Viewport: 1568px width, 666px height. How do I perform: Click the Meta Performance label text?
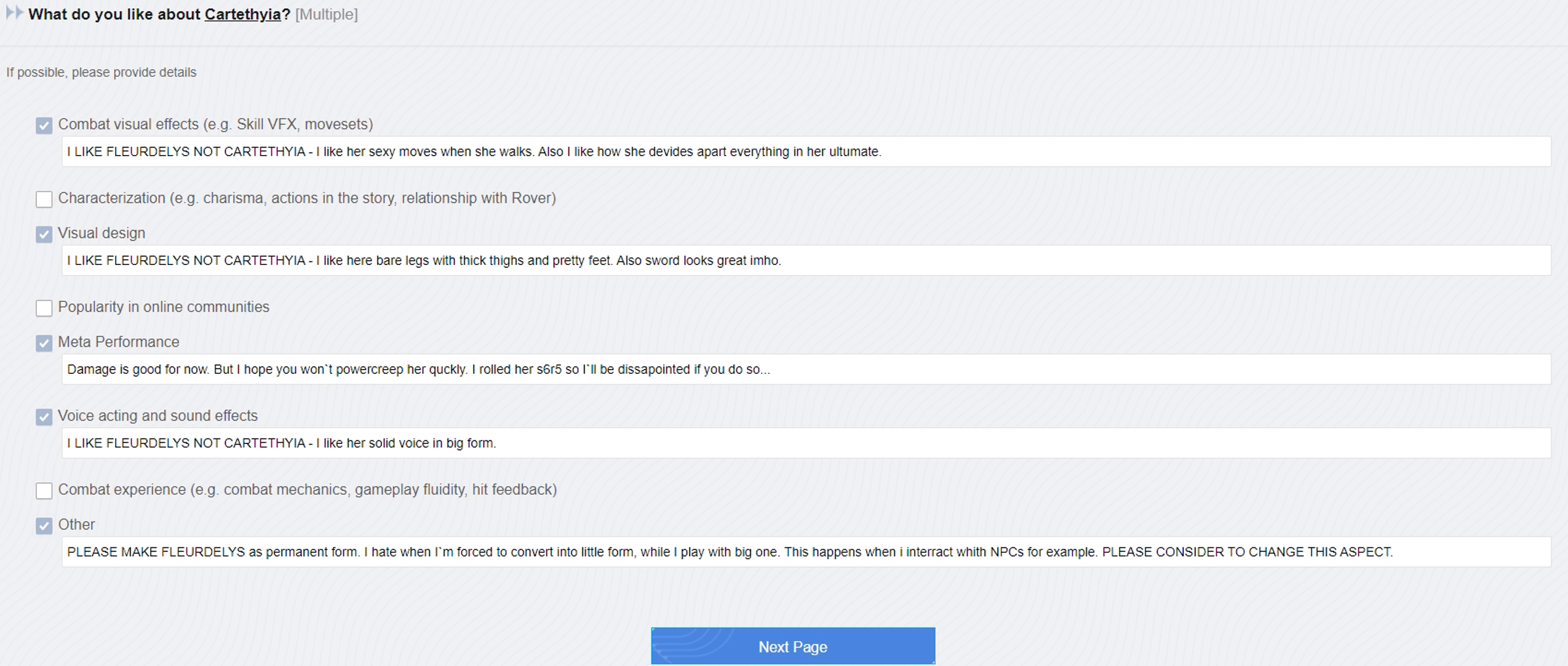[118, 342]
